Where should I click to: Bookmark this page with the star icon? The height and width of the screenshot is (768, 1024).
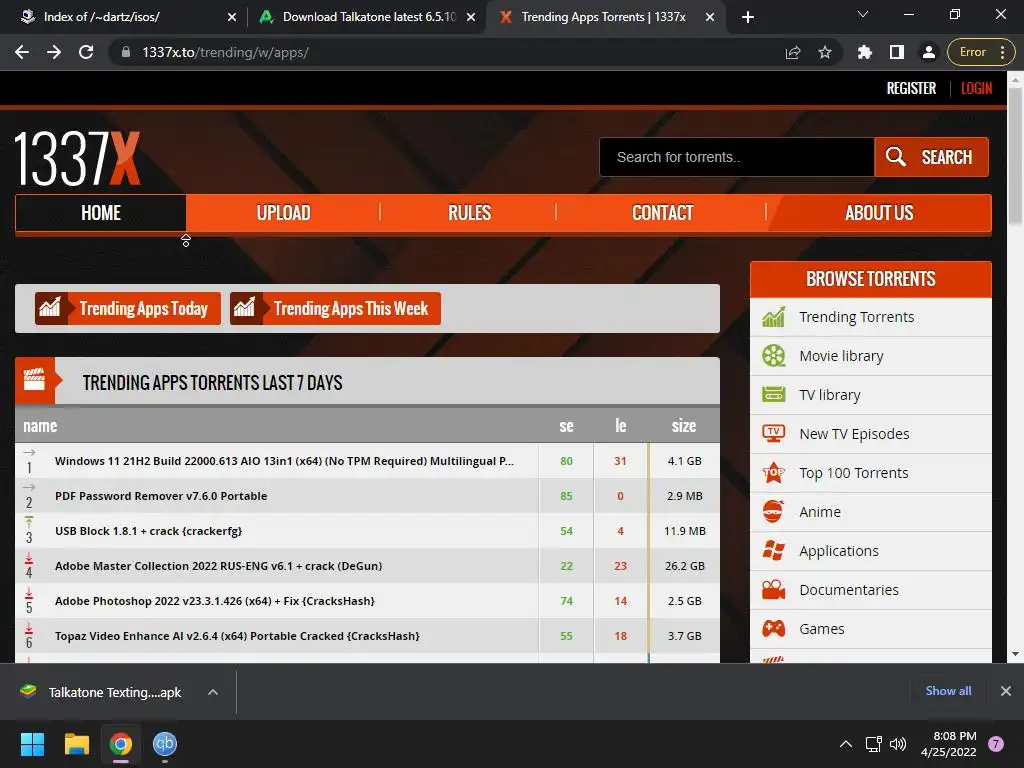click(x=825, y=52)
